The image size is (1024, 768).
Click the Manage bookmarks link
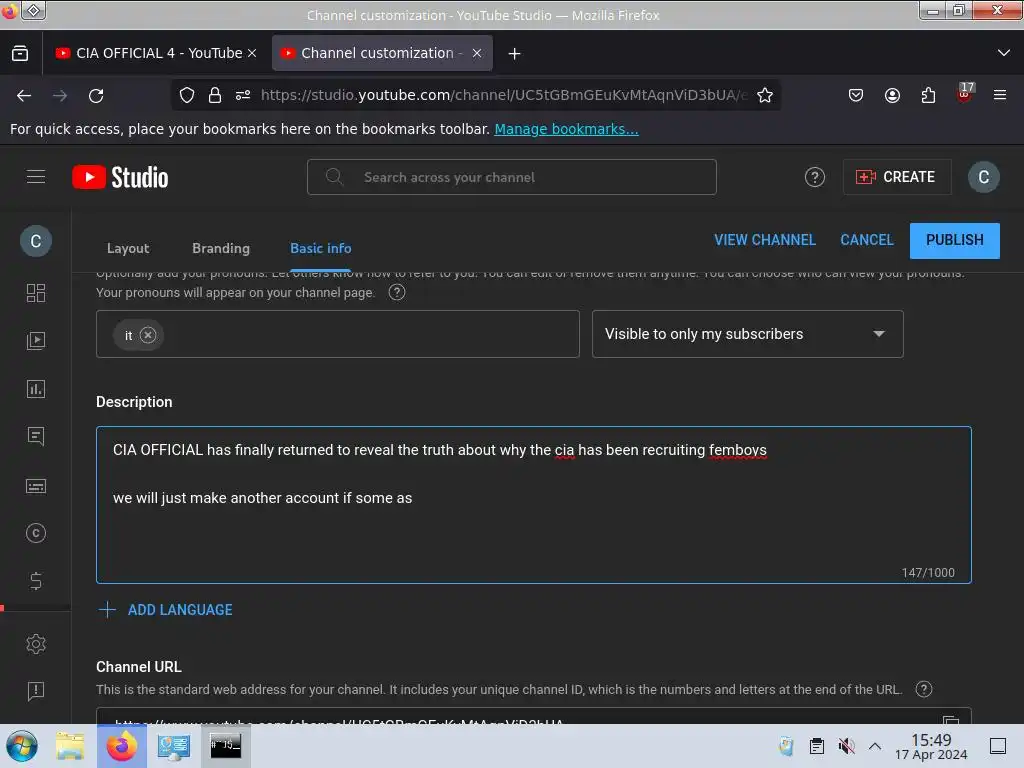(x=566, y=129)
